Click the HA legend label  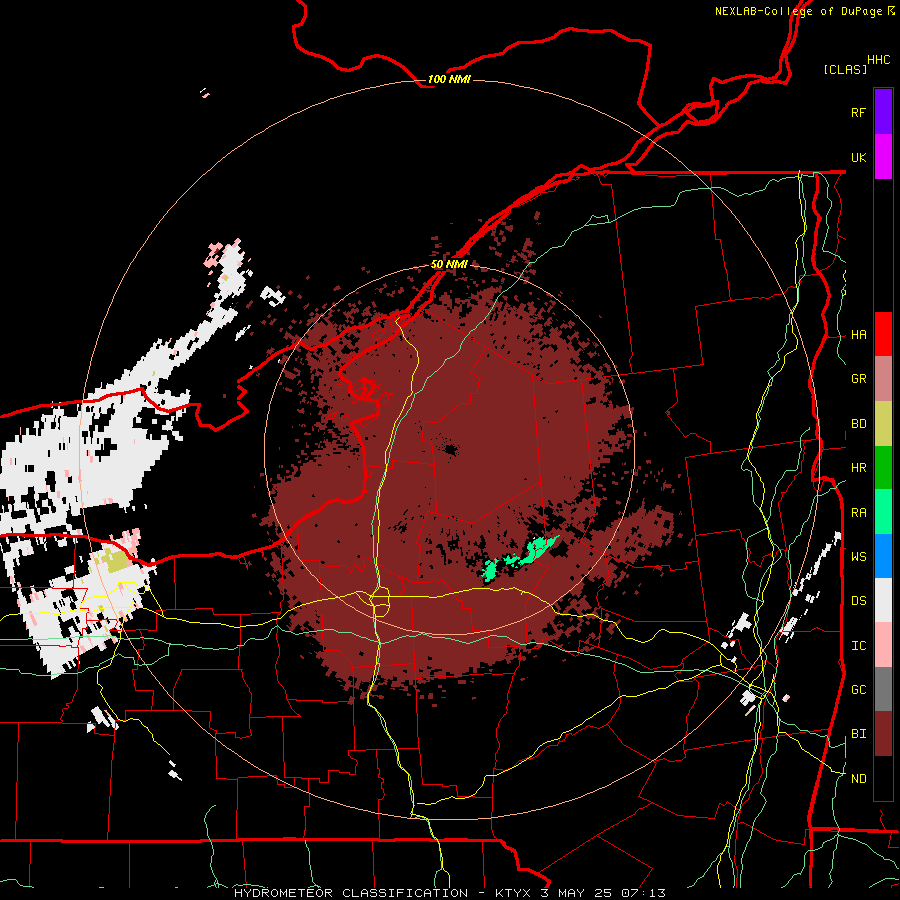(858, 335)
